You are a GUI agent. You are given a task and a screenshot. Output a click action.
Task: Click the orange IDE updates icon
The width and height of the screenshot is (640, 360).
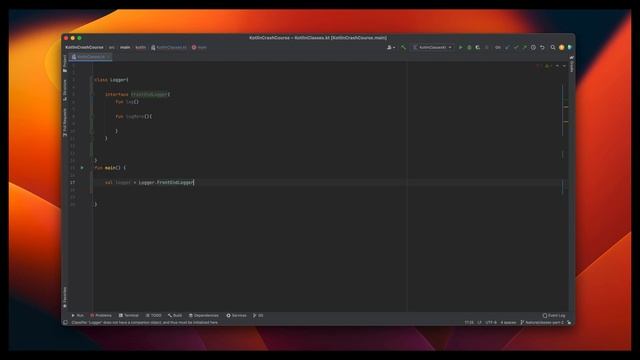[562, 47]
